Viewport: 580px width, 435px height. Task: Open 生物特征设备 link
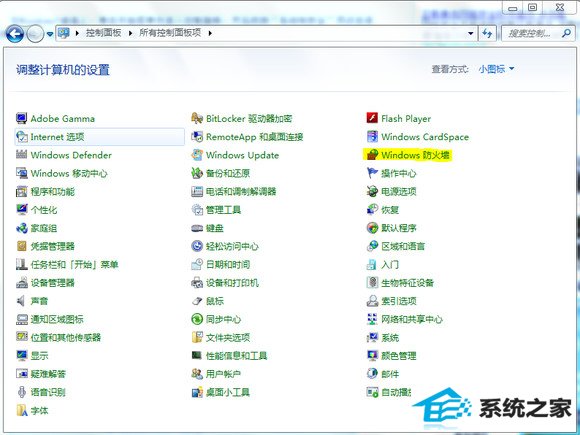pos(407,283)
